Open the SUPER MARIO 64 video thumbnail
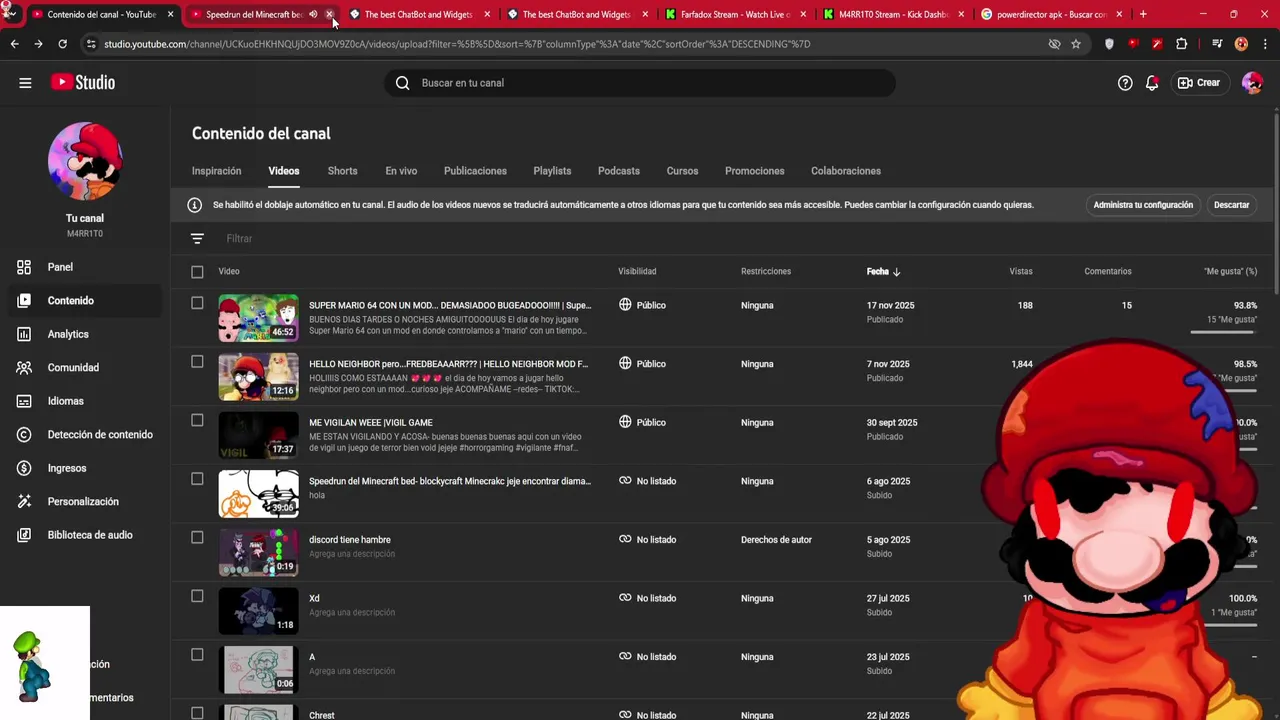Screen dimensions: 1280x720 258,317
